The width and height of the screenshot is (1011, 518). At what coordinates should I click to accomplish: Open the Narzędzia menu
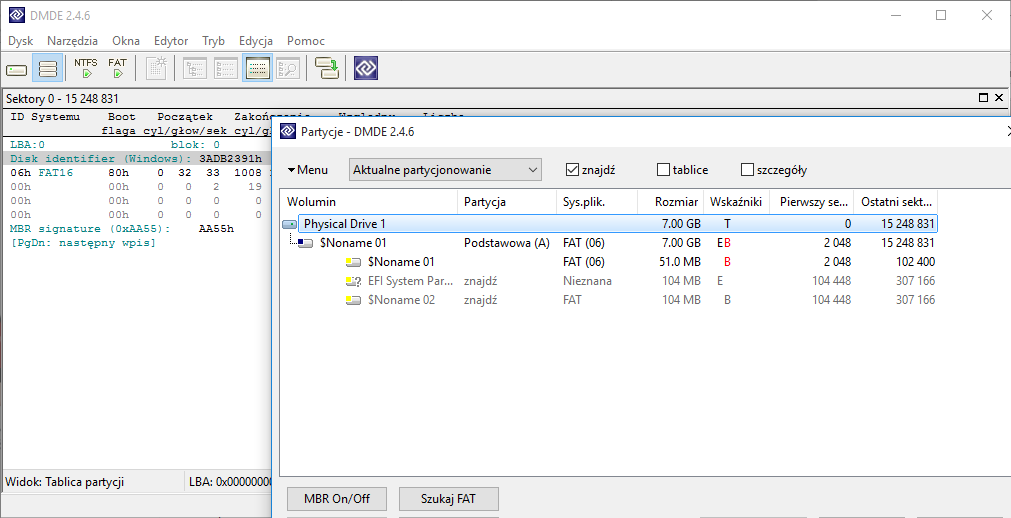point(72,41)
